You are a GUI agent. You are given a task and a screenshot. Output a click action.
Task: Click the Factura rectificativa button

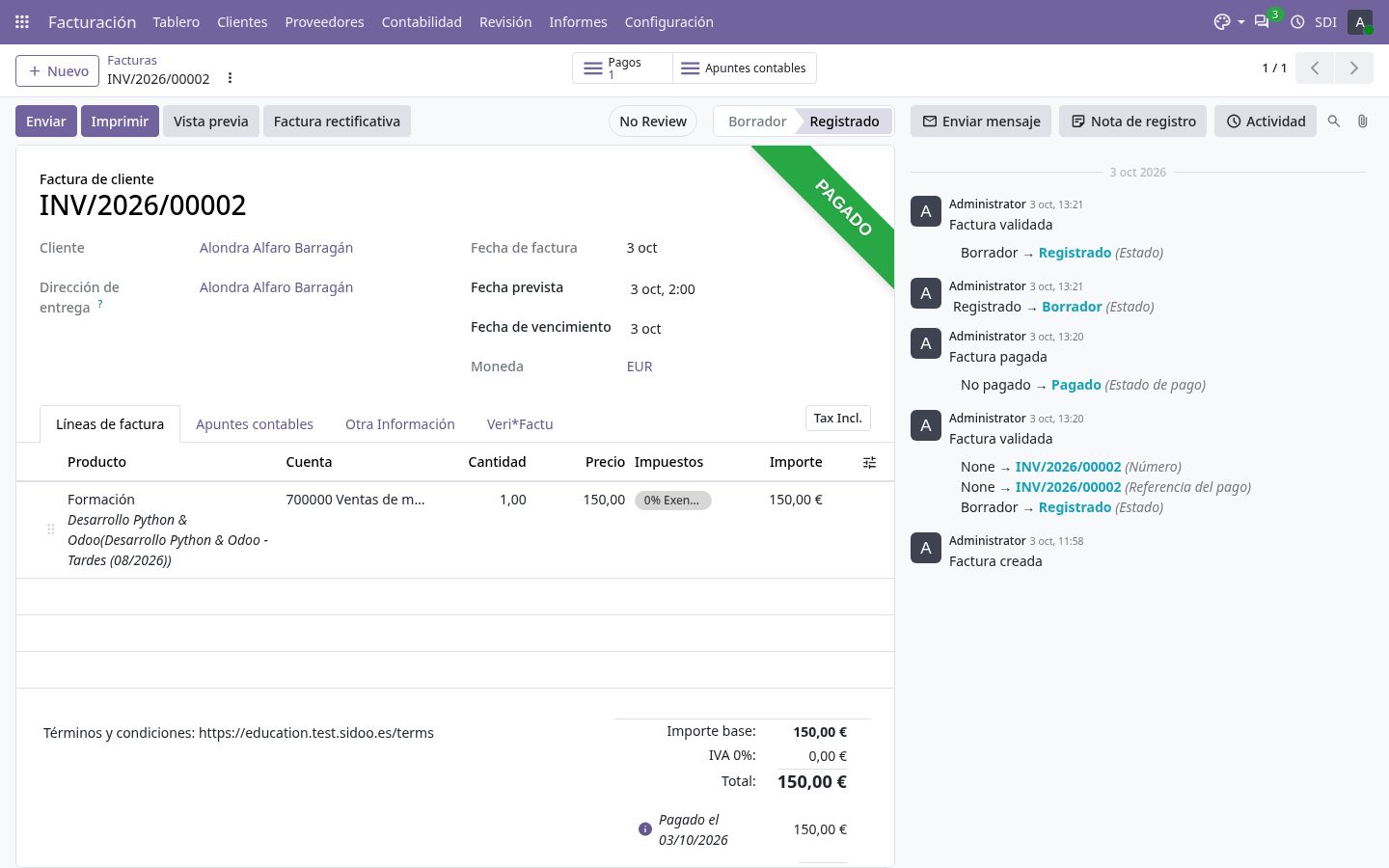pyautogui.click(x=337, y=122)
